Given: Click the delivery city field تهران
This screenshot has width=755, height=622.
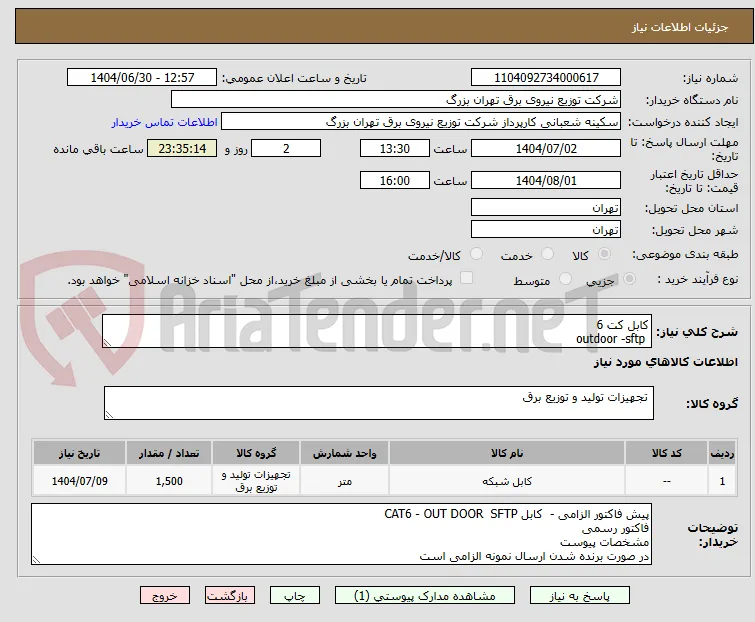Looking at the screenshot, I should pos(546,230).
